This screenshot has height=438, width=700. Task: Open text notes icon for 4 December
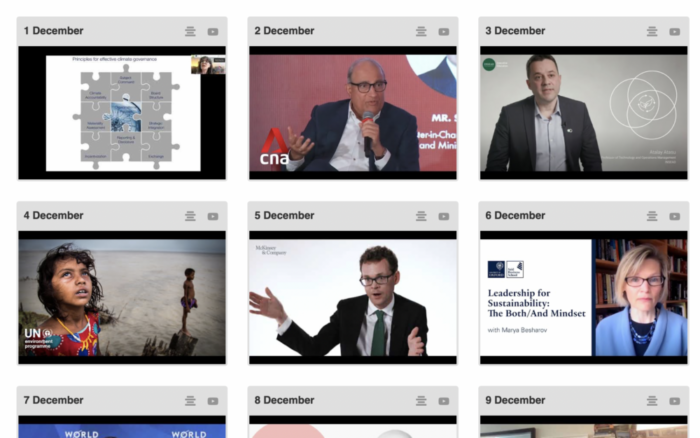(x=190, y=217)
